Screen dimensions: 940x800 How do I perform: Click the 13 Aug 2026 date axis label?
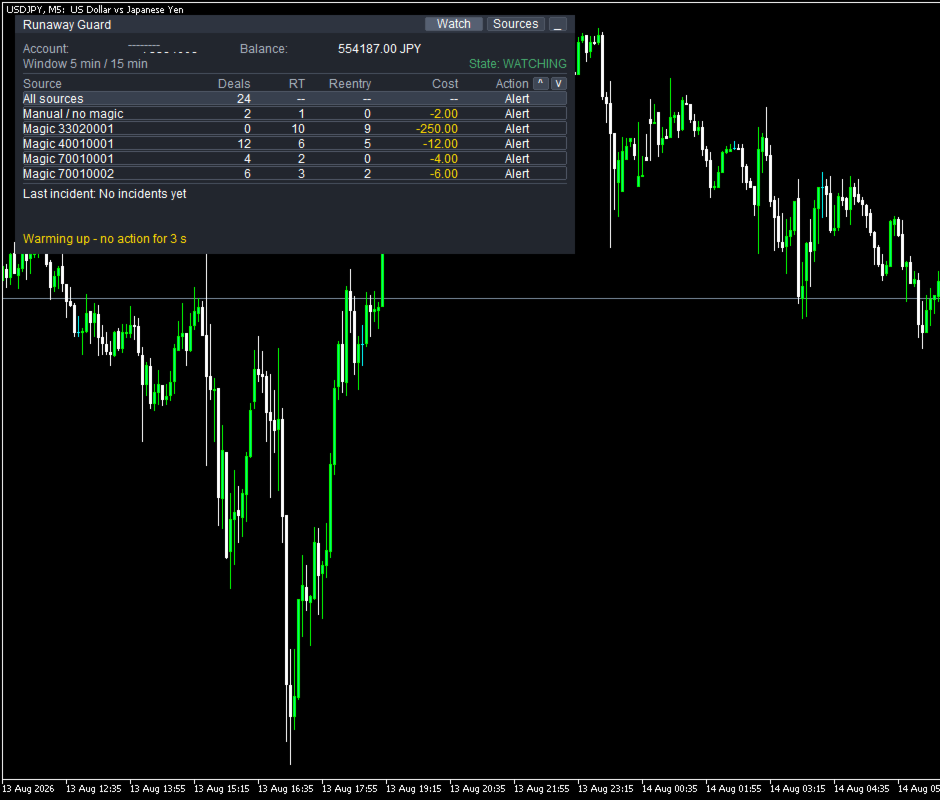click(28, 789)
